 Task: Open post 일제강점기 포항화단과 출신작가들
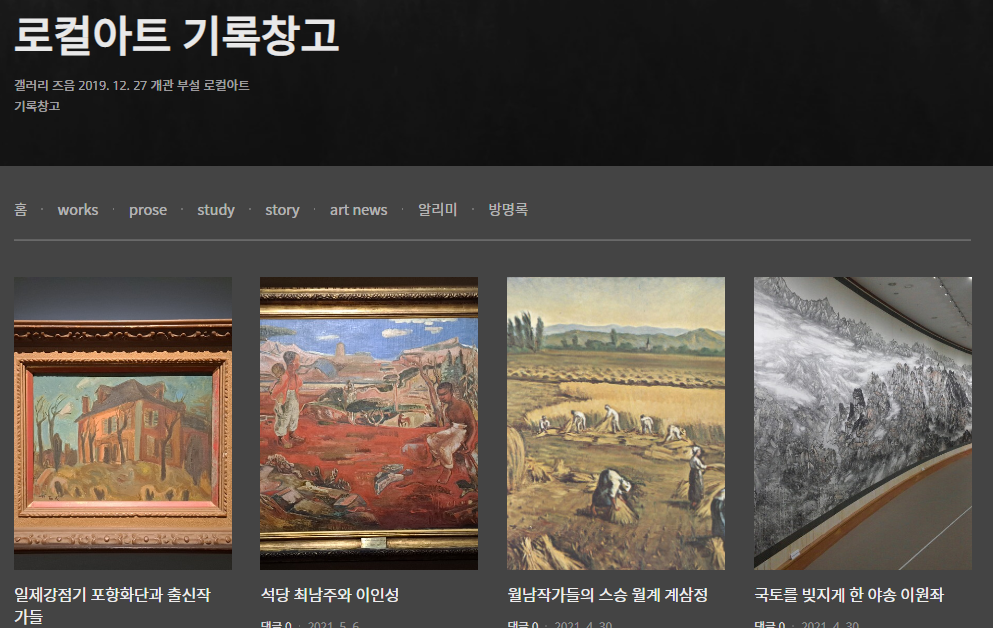pos(112,605)
